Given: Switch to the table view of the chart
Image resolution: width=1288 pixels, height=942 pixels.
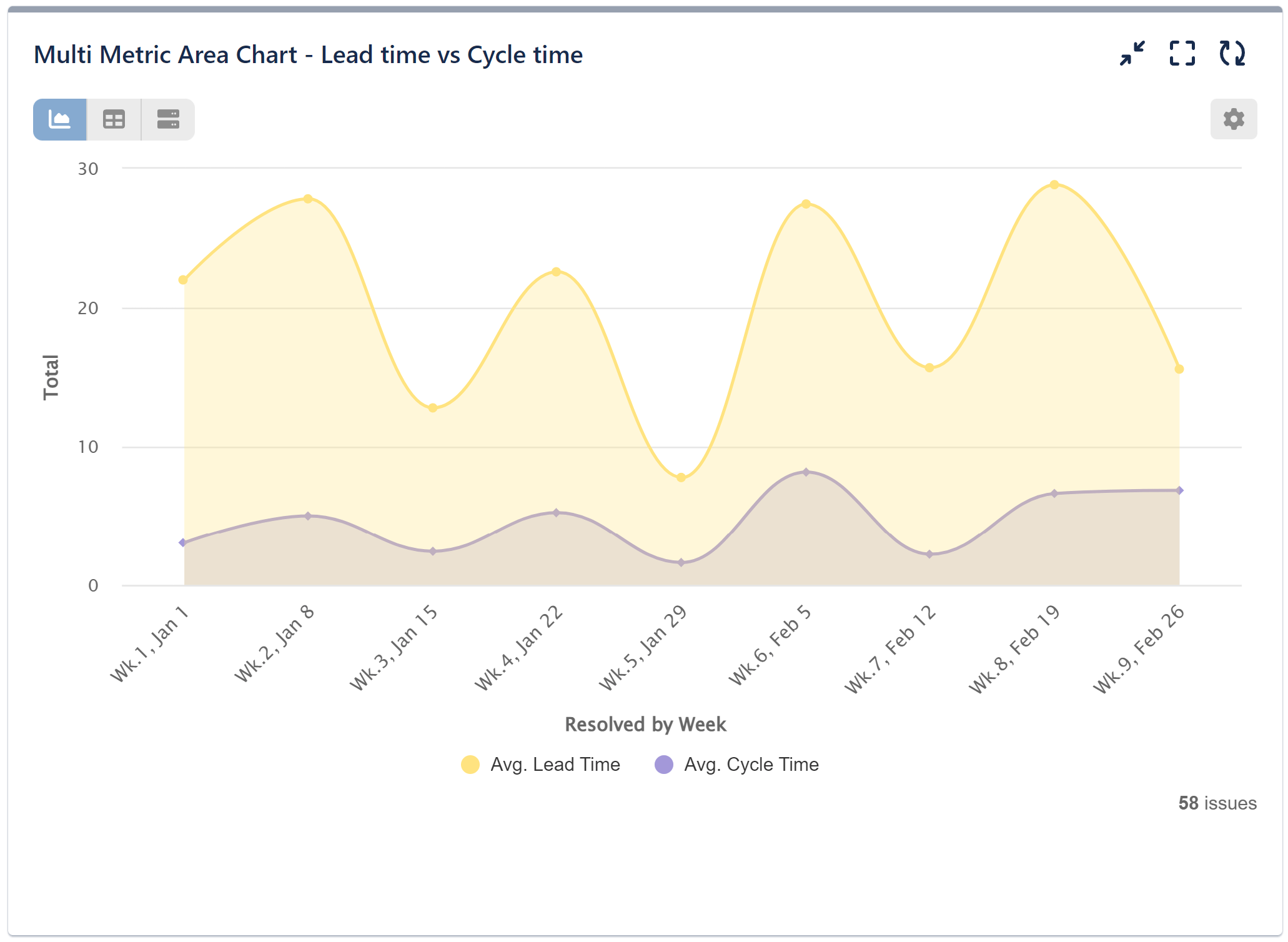Looking at the screenshot, I should tap(114, 119).
